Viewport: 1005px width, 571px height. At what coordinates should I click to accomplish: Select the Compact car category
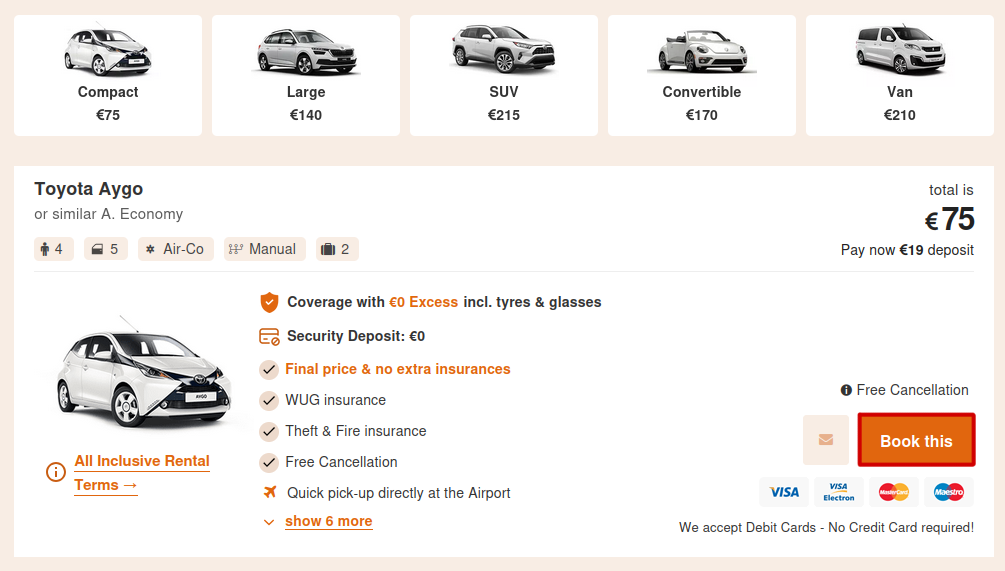[108, 75]
